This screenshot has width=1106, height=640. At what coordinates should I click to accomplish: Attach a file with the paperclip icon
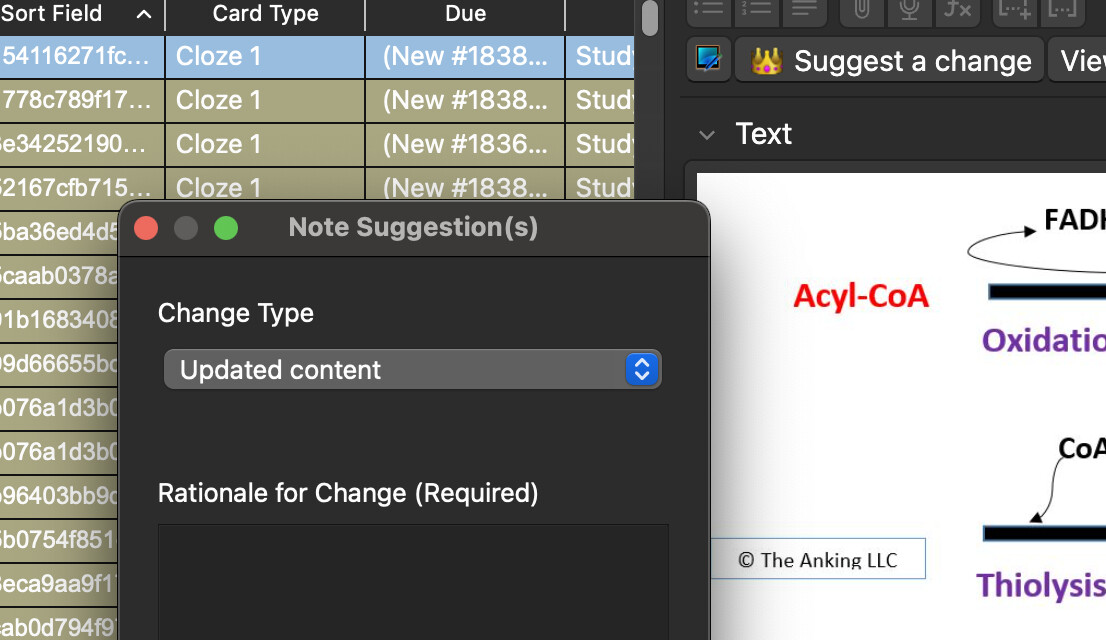(862, 9)
